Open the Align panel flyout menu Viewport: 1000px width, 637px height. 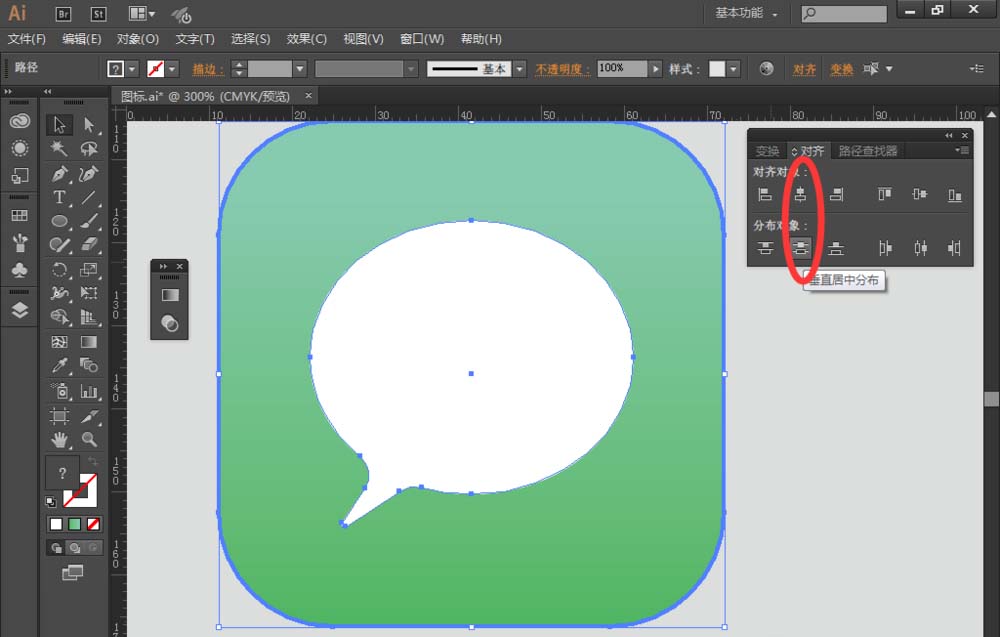pos(961,150)
